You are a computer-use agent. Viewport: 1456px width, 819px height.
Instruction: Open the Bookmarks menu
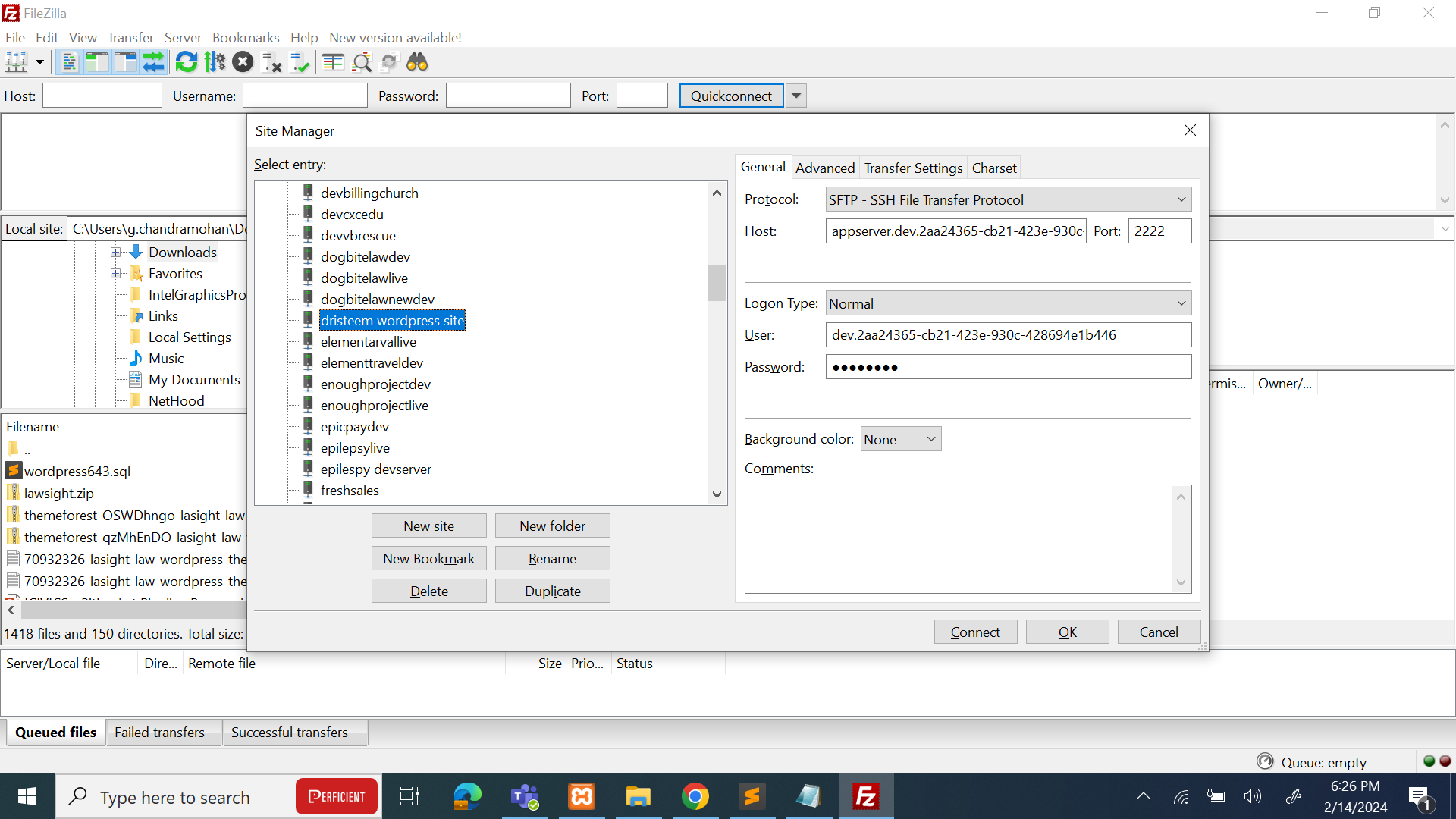click(x=246, y=37)
